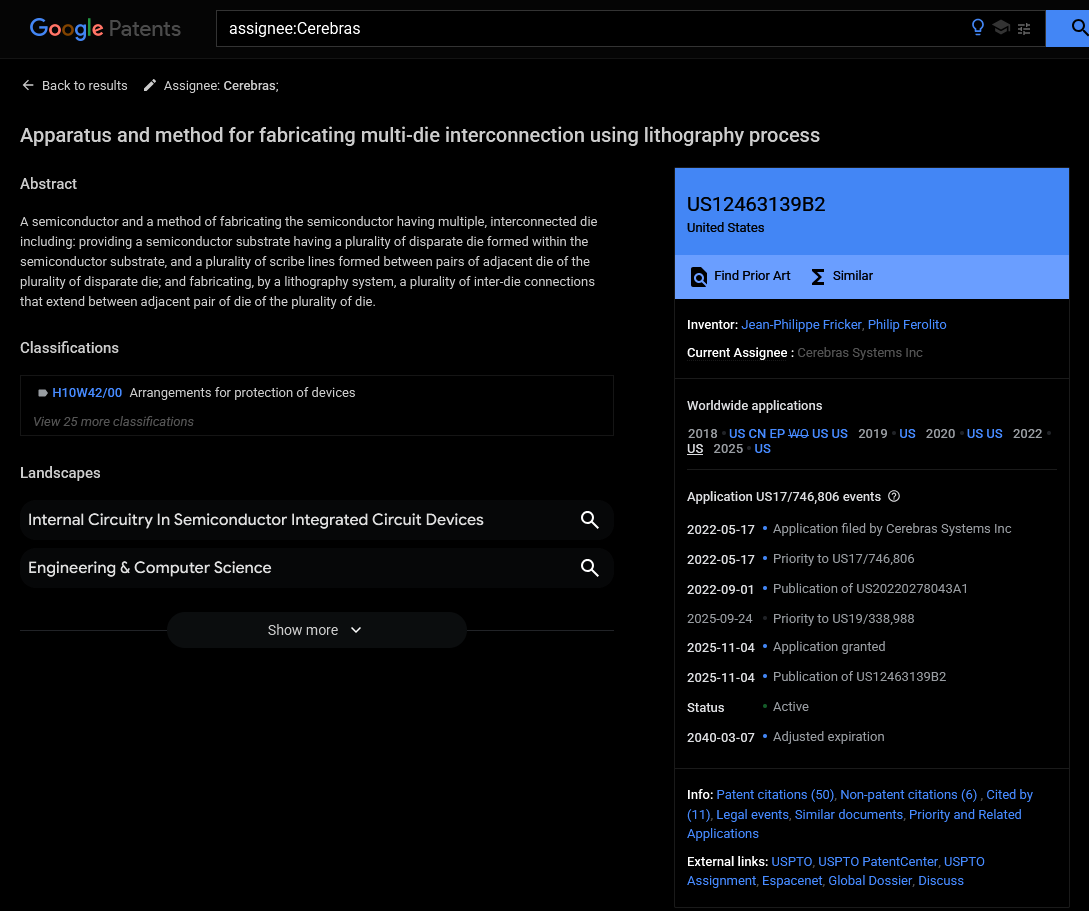Search Internal Circuitry landscape magnifier icon
This screenshot has width=1089, height=911.
(x=589, y=520)
